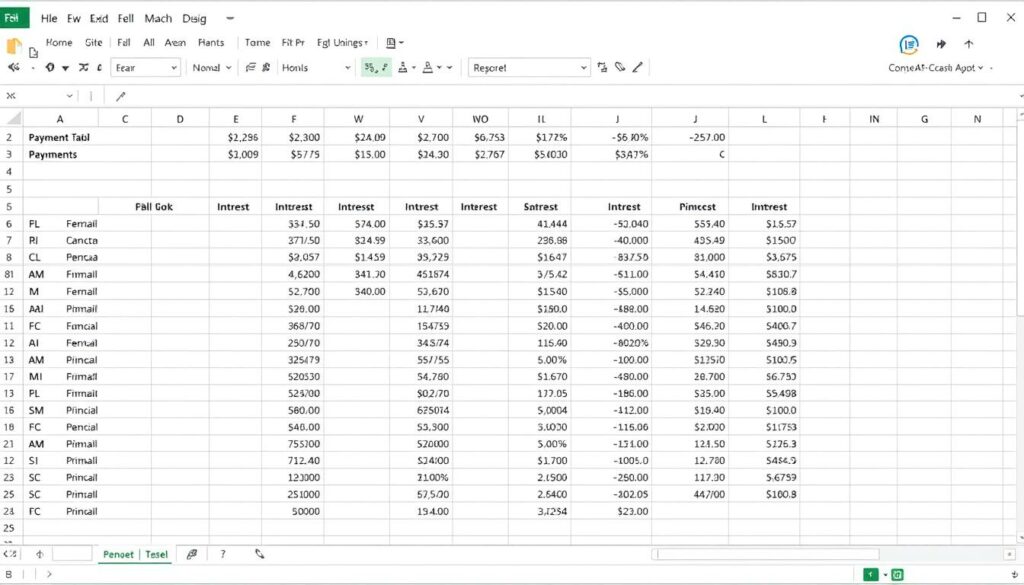Click the select-all corner of the grid
Viewport: 1024px width, 585px height.
12,118
